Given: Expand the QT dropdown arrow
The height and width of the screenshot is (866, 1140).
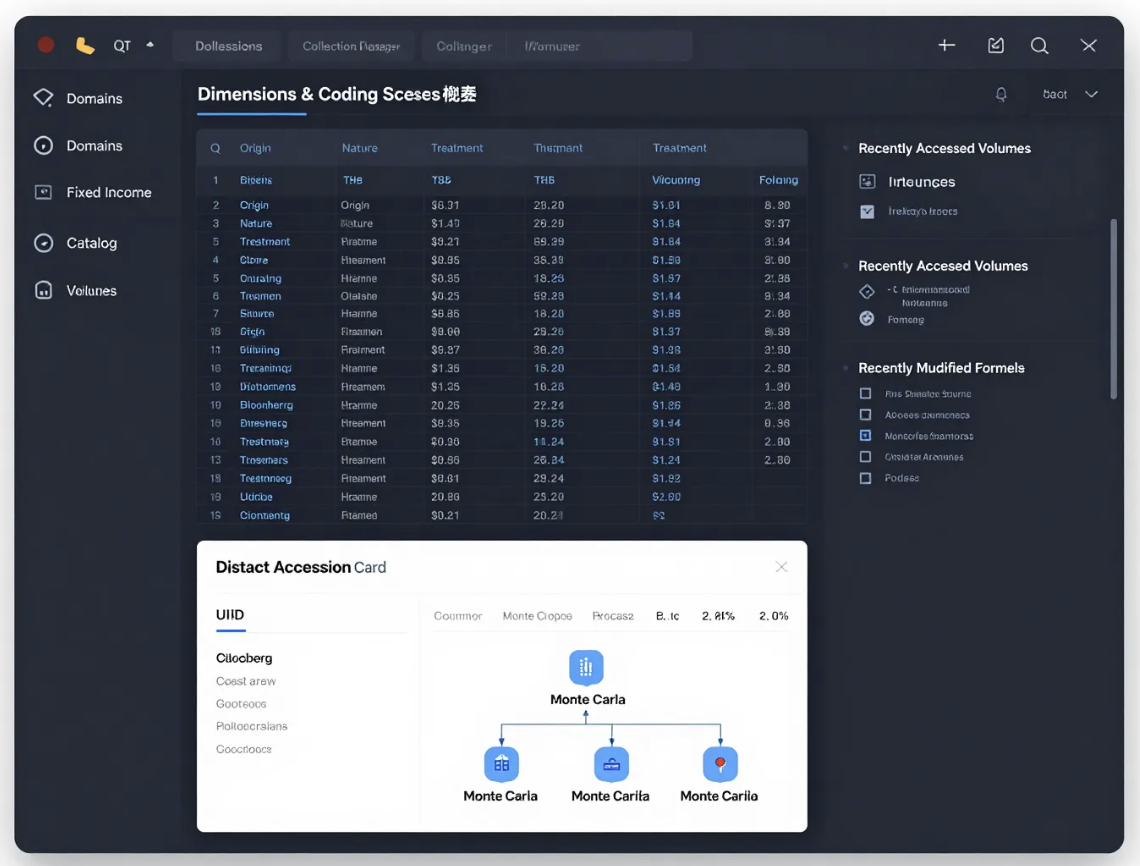Looking at the screenshot, I should tap(150, 45).
